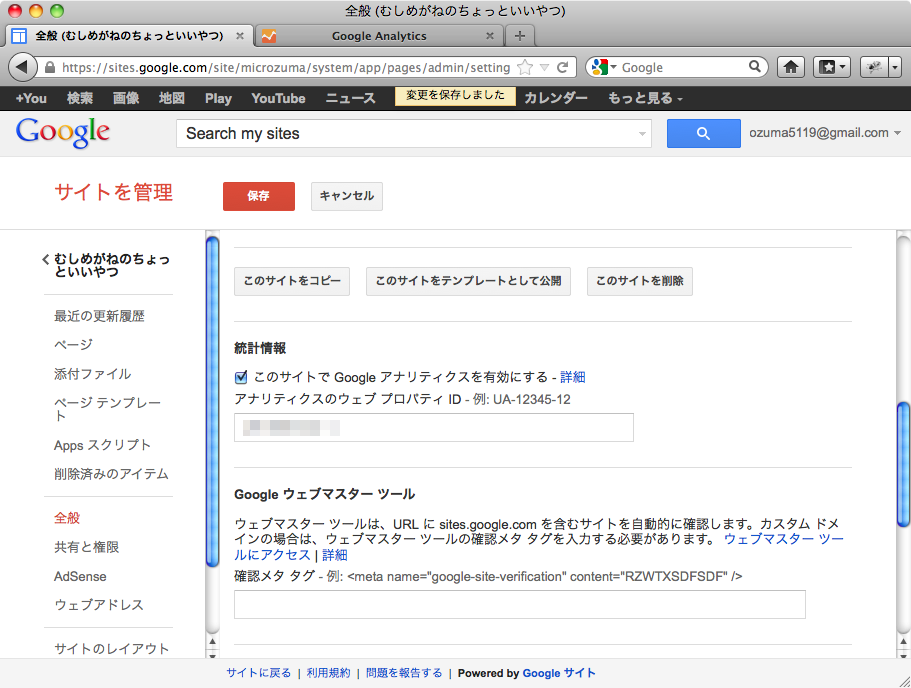Click the blue Google search button
Viewport: 911px width, 688px height.
703,134
